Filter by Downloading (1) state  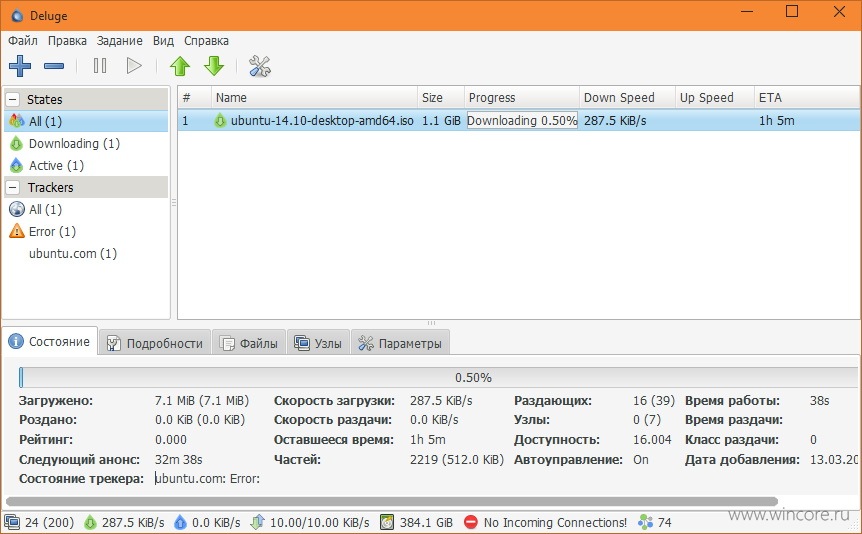[86, 144]
